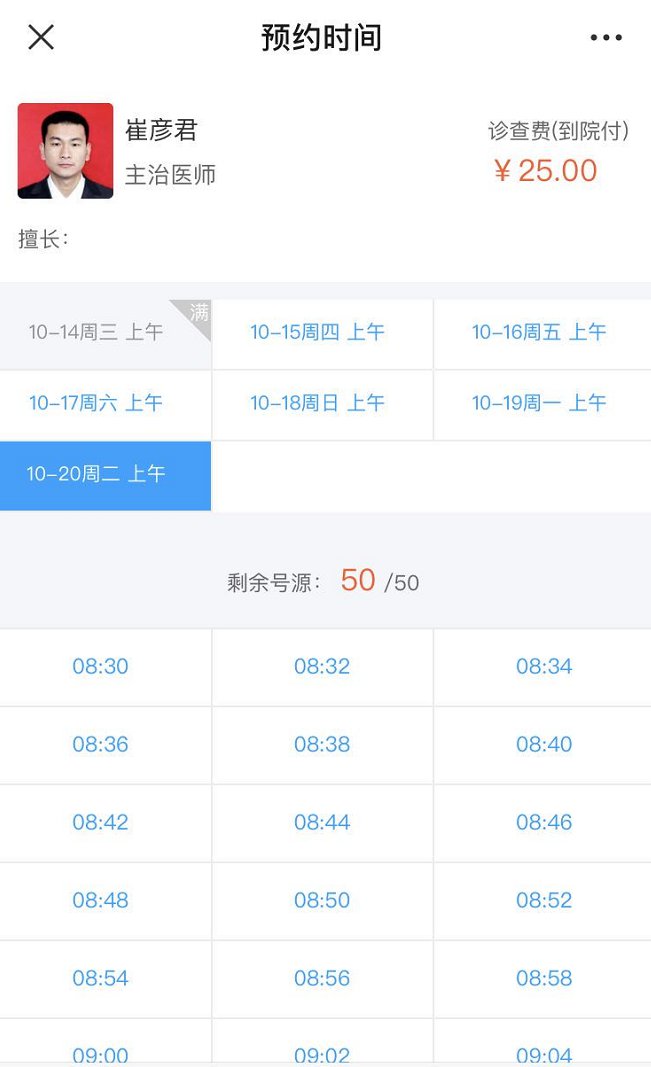Choose the 08:32 appointment time
Screen dimensions: 651x1067
click(322, 667)
